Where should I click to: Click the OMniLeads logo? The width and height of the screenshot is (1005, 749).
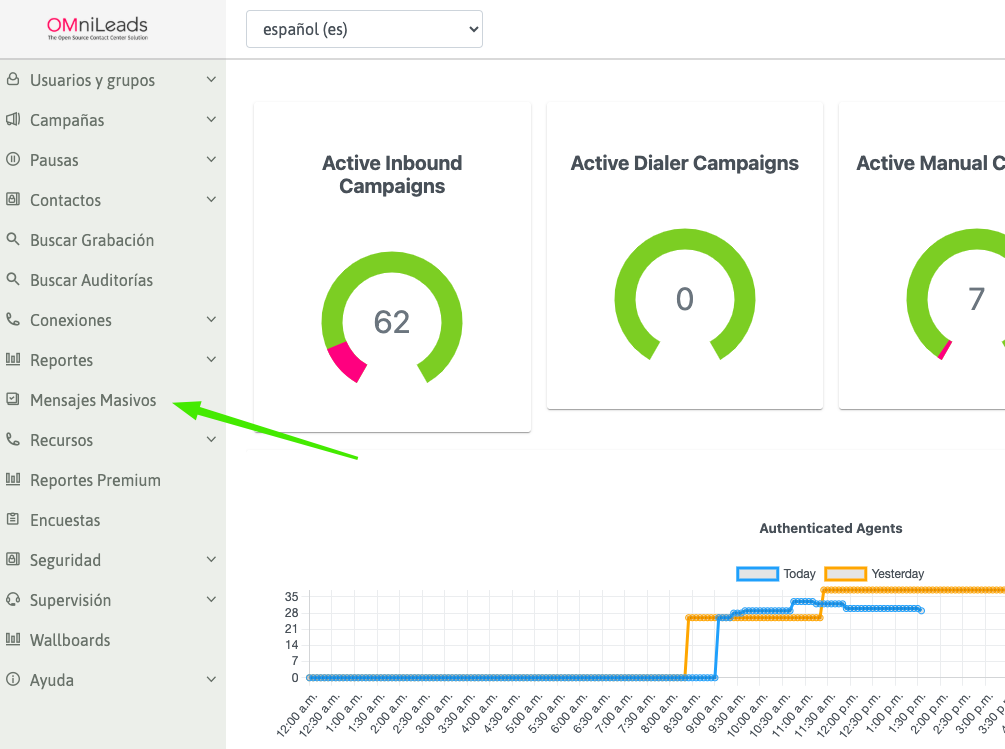[x=98, y=28]
